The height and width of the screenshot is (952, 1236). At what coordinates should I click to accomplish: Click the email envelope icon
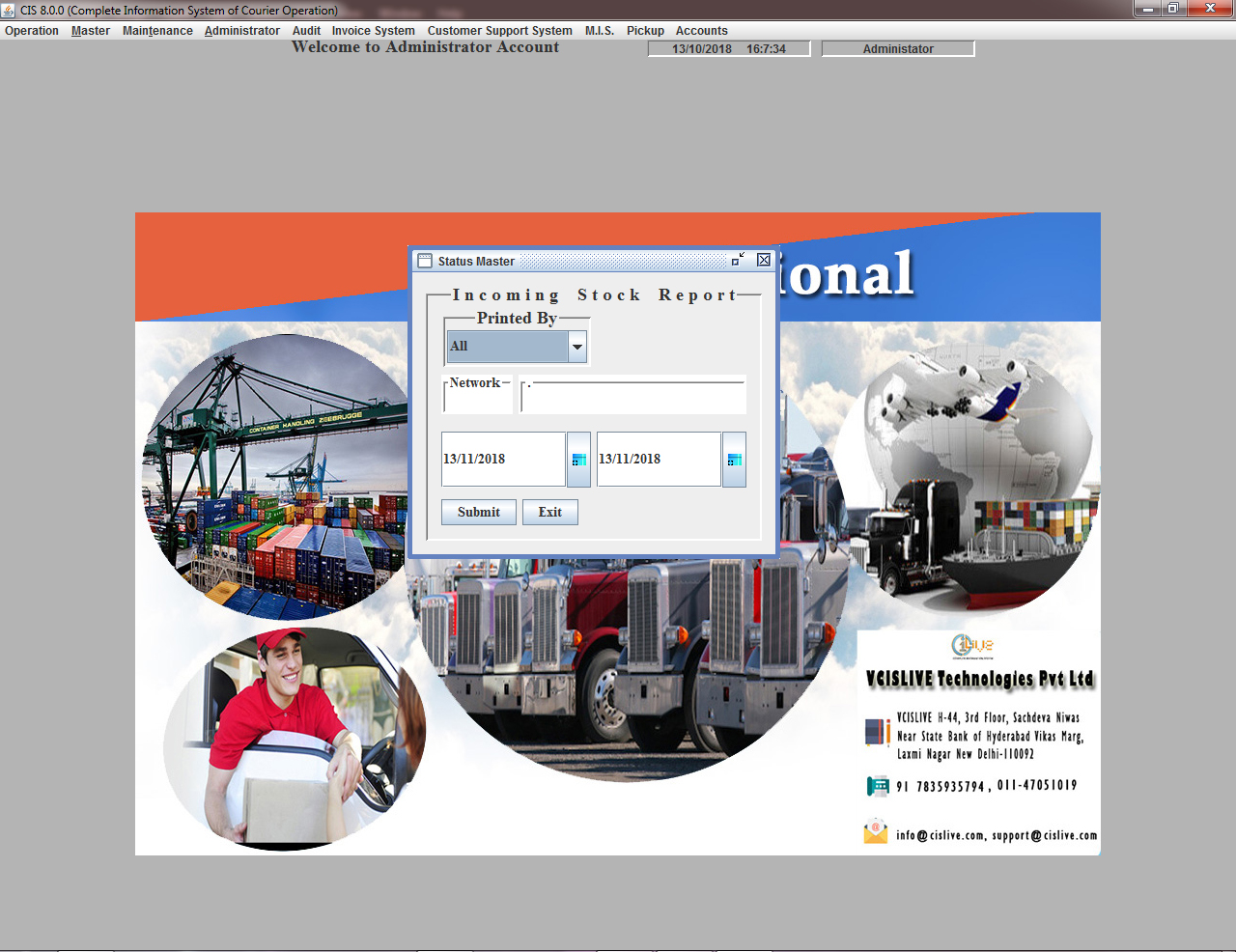coord(876,831)
